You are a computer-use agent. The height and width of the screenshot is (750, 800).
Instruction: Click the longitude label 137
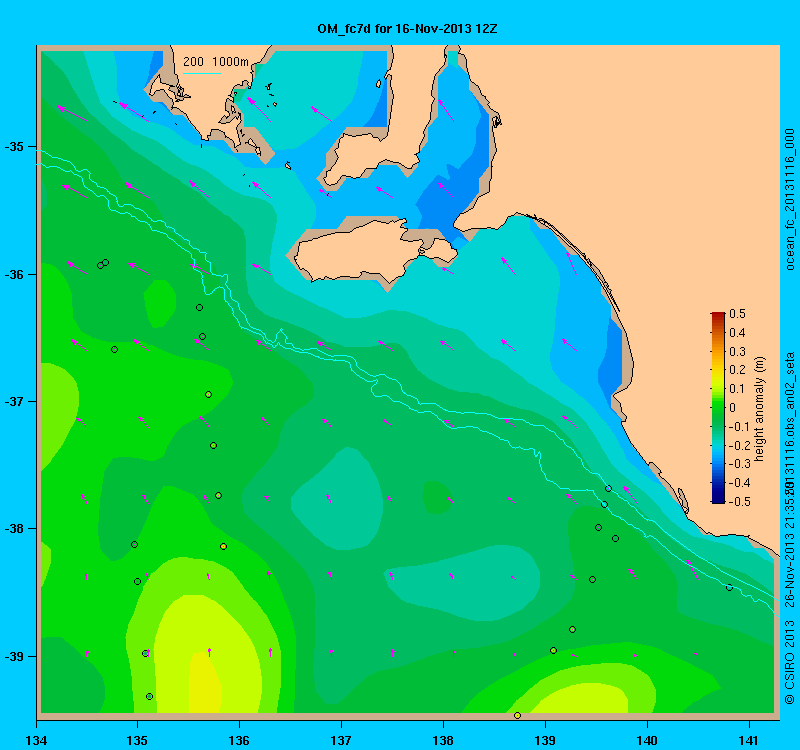[x=341, y=740]
